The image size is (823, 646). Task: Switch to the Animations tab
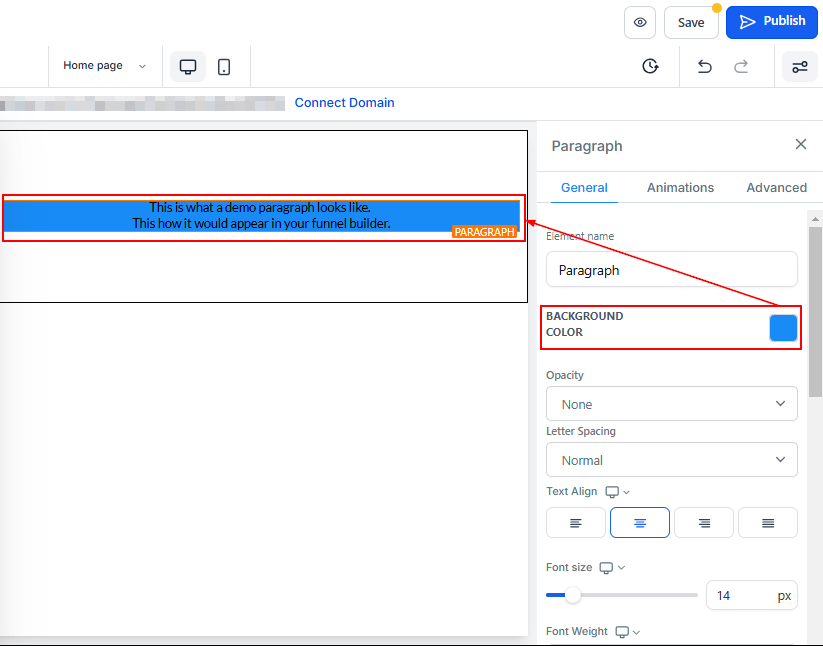pyautogui.click(x=680, y=187)
